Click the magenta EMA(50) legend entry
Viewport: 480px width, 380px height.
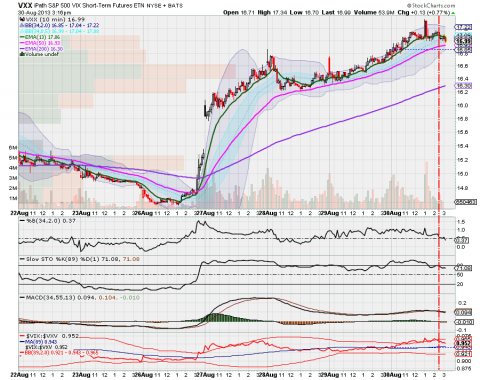40,43
